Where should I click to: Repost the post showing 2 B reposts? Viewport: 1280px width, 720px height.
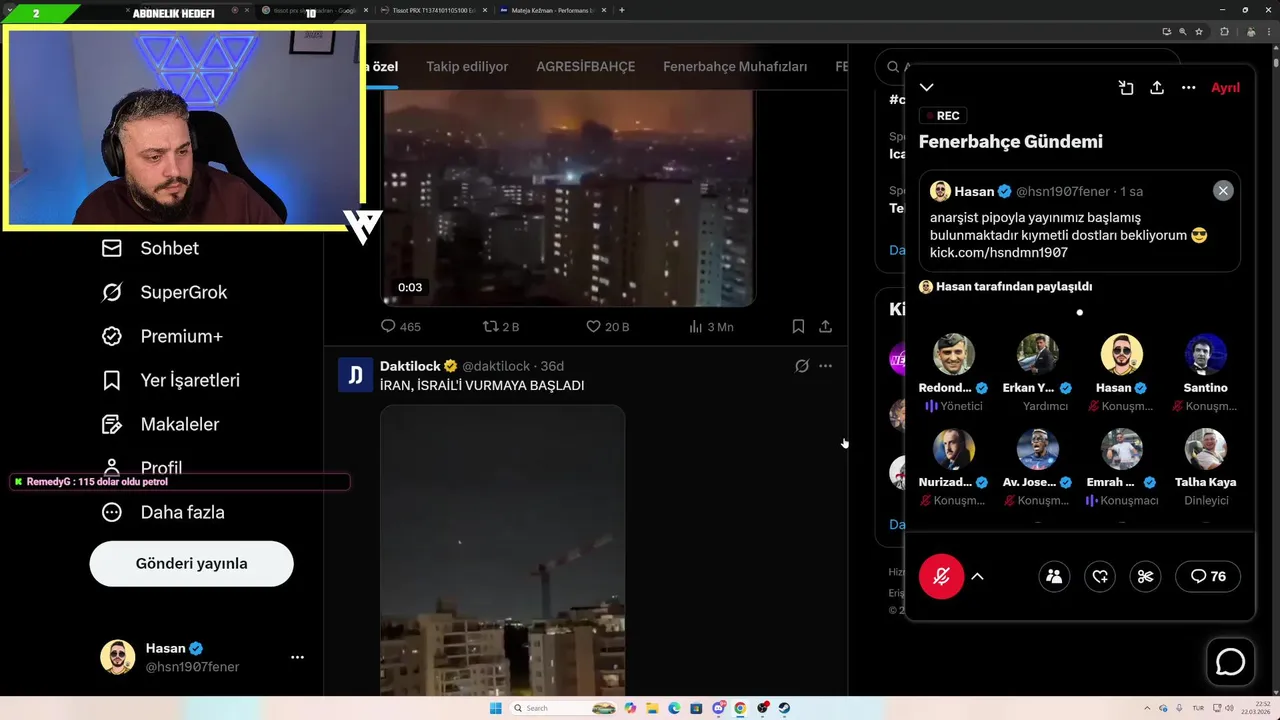coord(501,326)
